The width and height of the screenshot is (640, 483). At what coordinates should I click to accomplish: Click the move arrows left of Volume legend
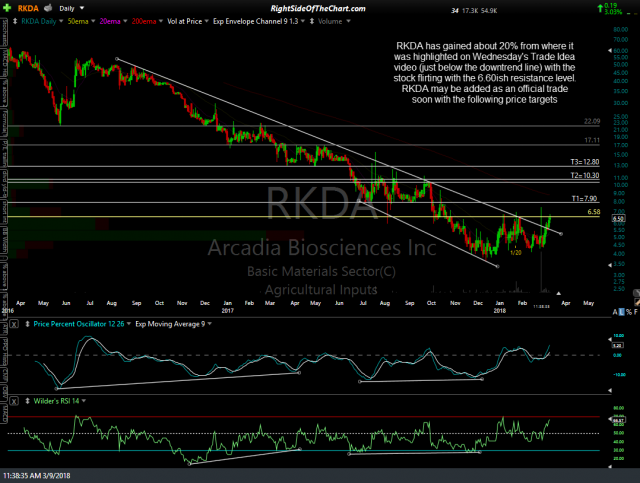pos(312,21)
